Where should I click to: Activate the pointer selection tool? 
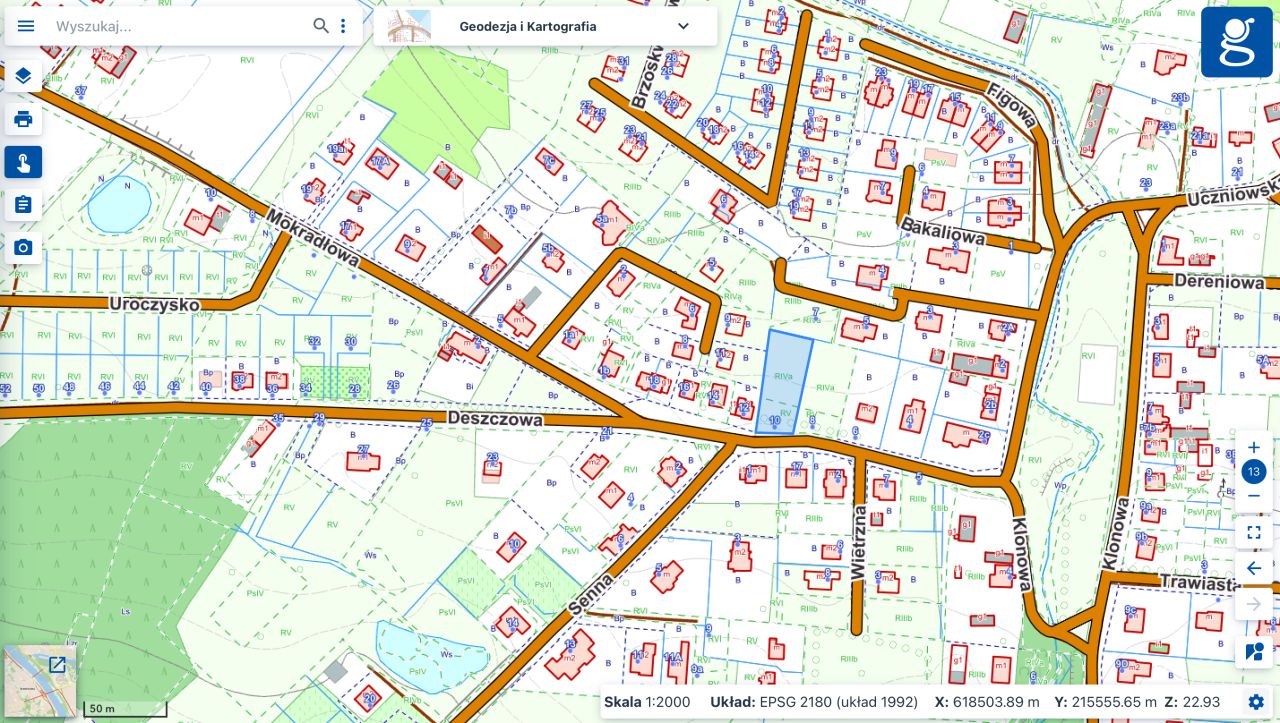pos(23,162)
